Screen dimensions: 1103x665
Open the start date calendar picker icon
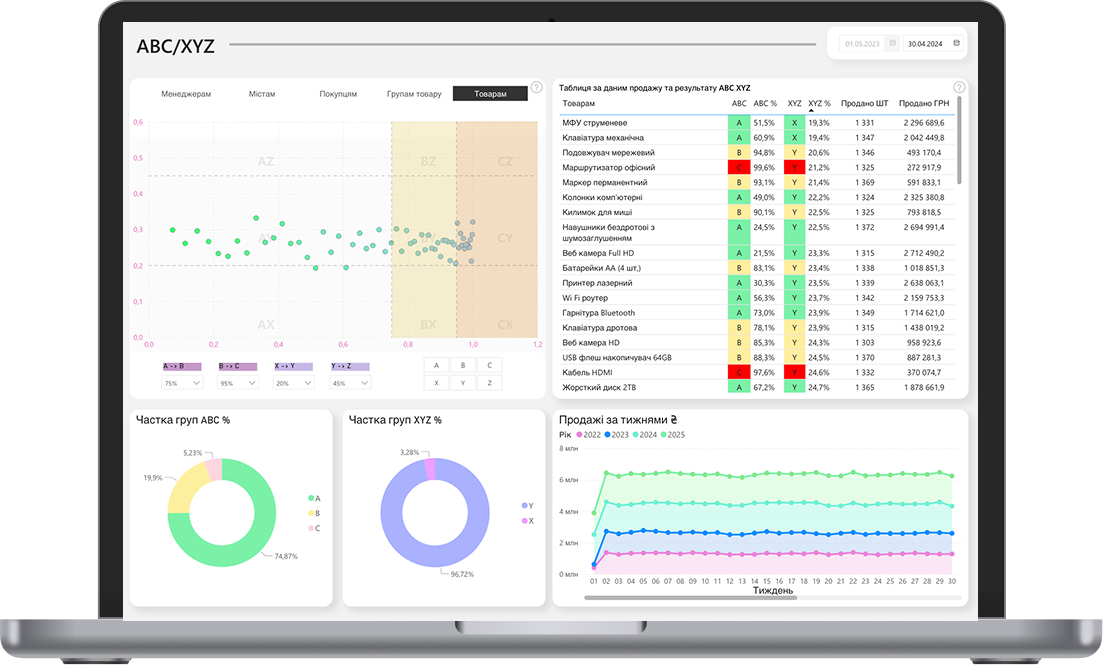[893, 44]
